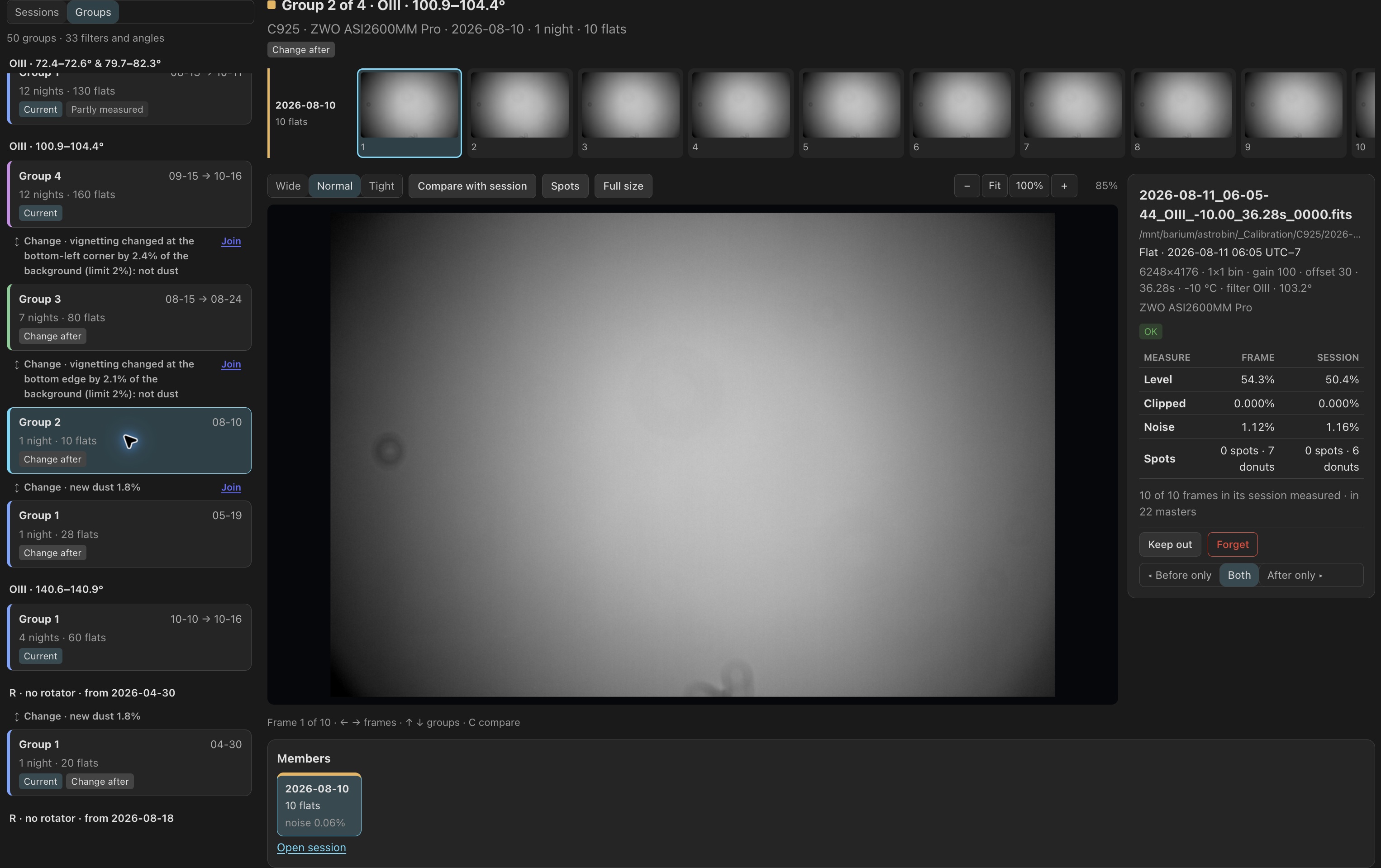Join groups across the OIII new dust 1.8% change

pos(231,487)
